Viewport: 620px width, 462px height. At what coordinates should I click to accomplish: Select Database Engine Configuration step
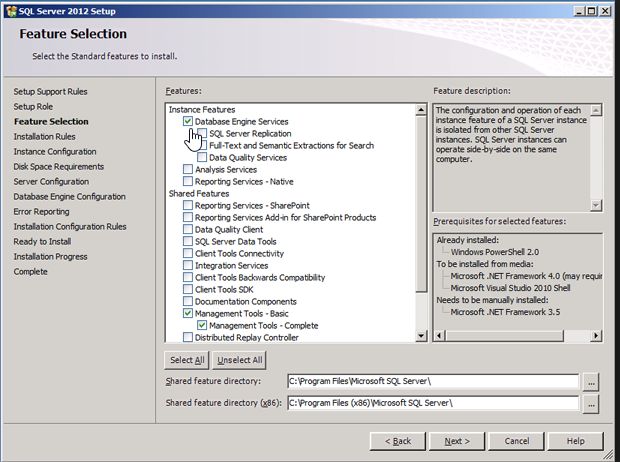coord(69,197)
